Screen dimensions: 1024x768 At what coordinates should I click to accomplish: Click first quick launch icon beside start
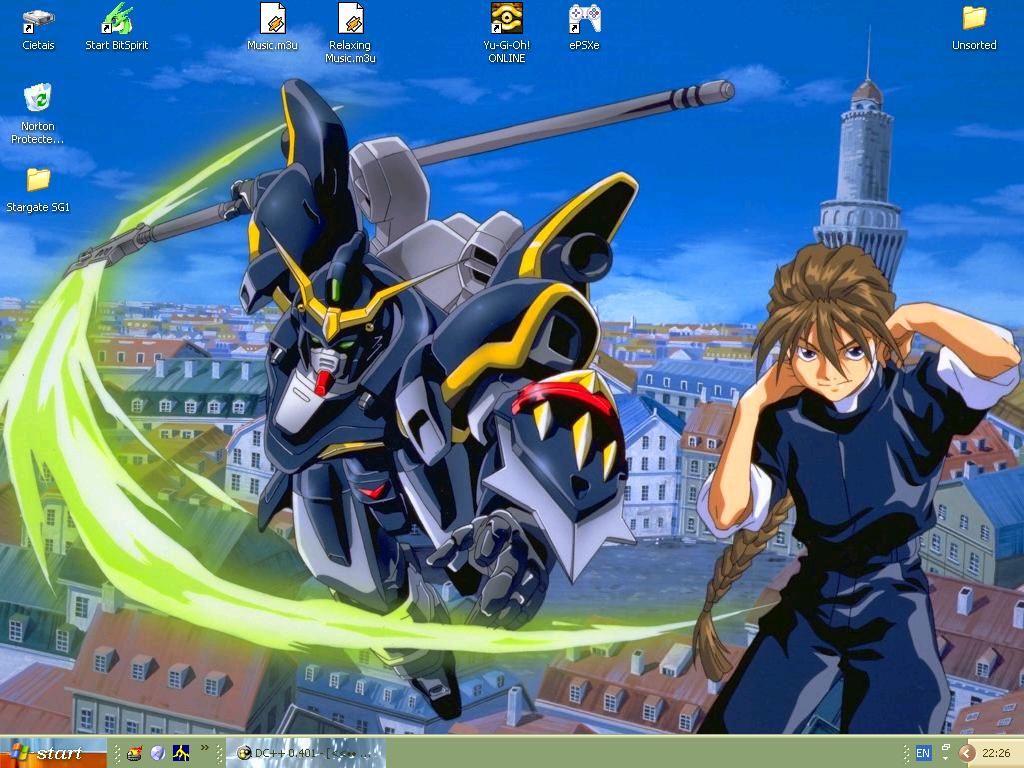click(135, 754)
